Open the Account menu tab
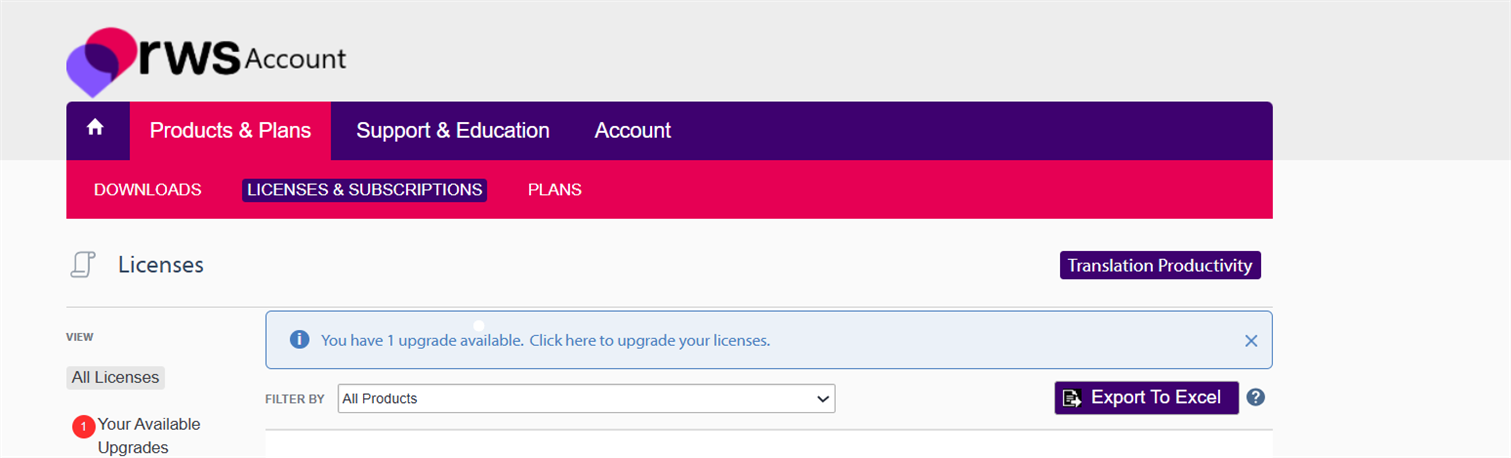 [633, 131]
